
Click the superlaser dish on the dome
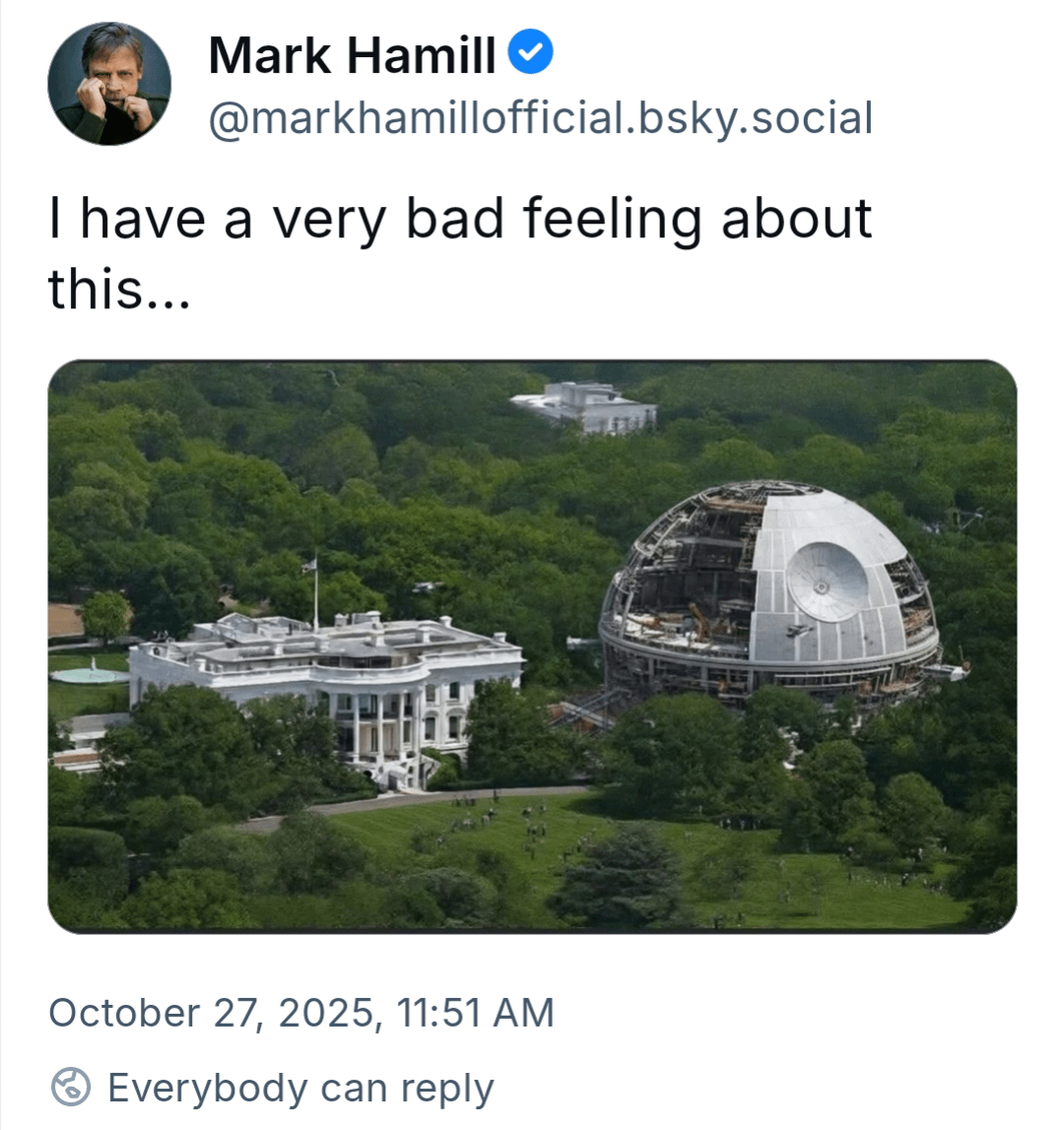pyautogui.click(x=828, y=581)
